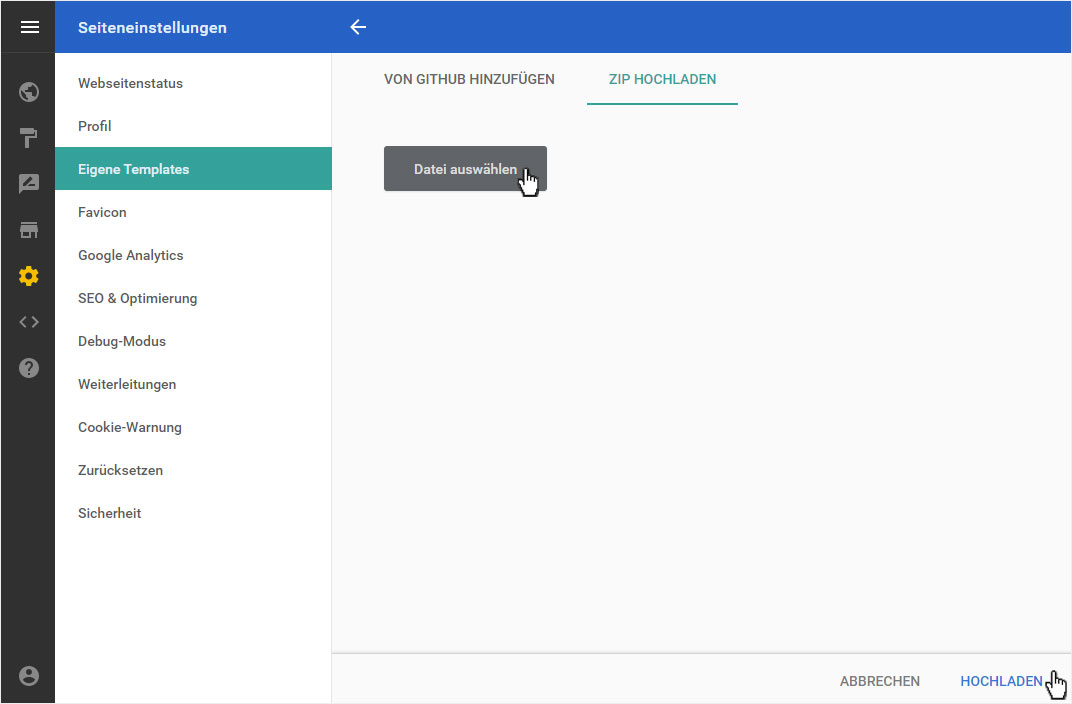Open the user account icon

pos(29,676)
